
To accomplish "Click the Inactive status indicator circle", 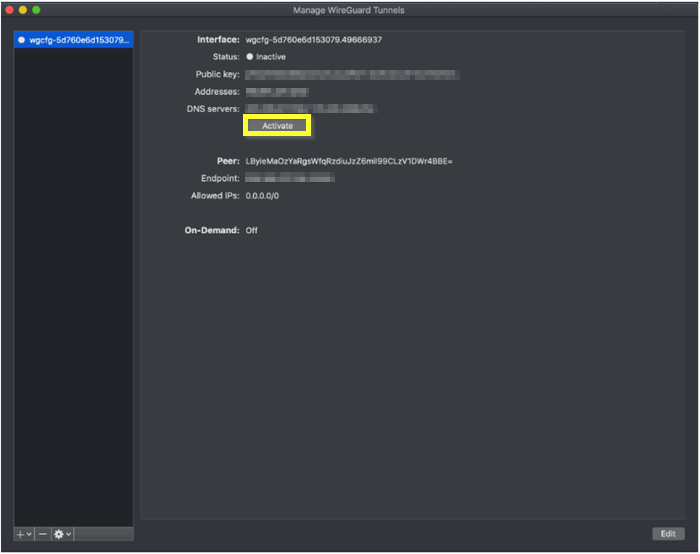I will click(x=250, y=57).
